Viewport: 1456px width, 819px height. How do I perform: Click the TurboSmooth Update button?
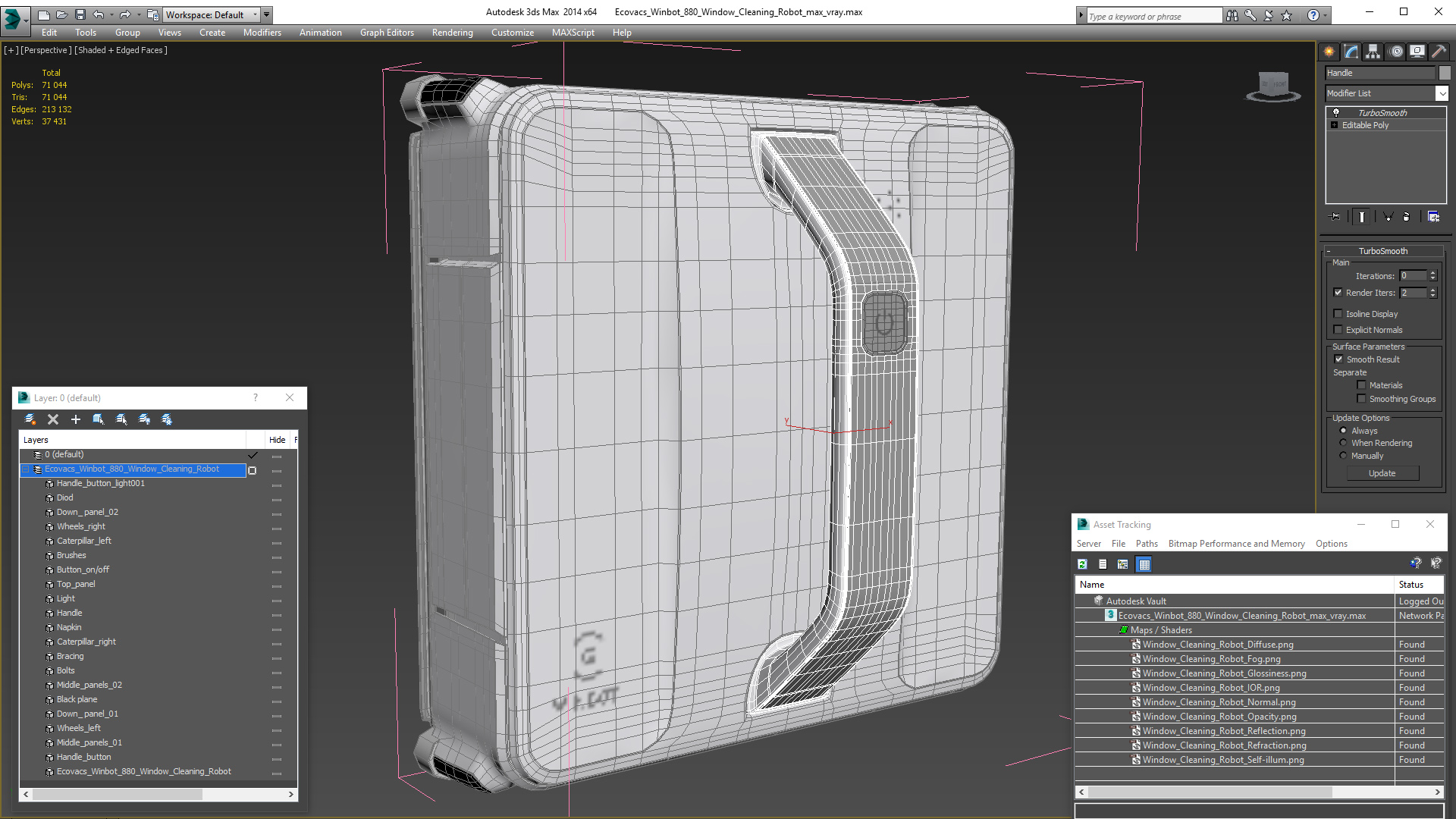(1382, 473)
